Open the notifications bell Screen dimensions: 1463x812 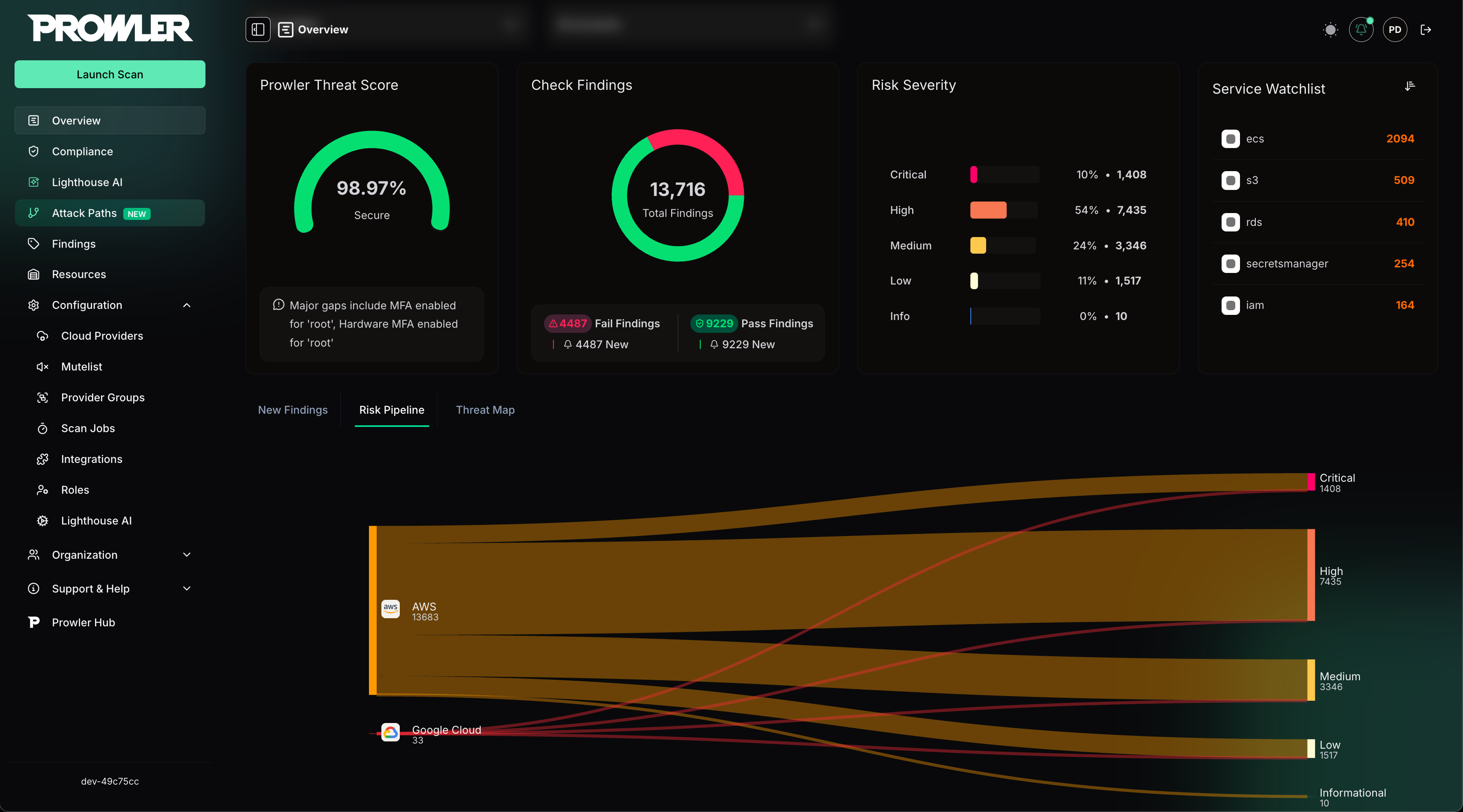[x=1361, y=30]
